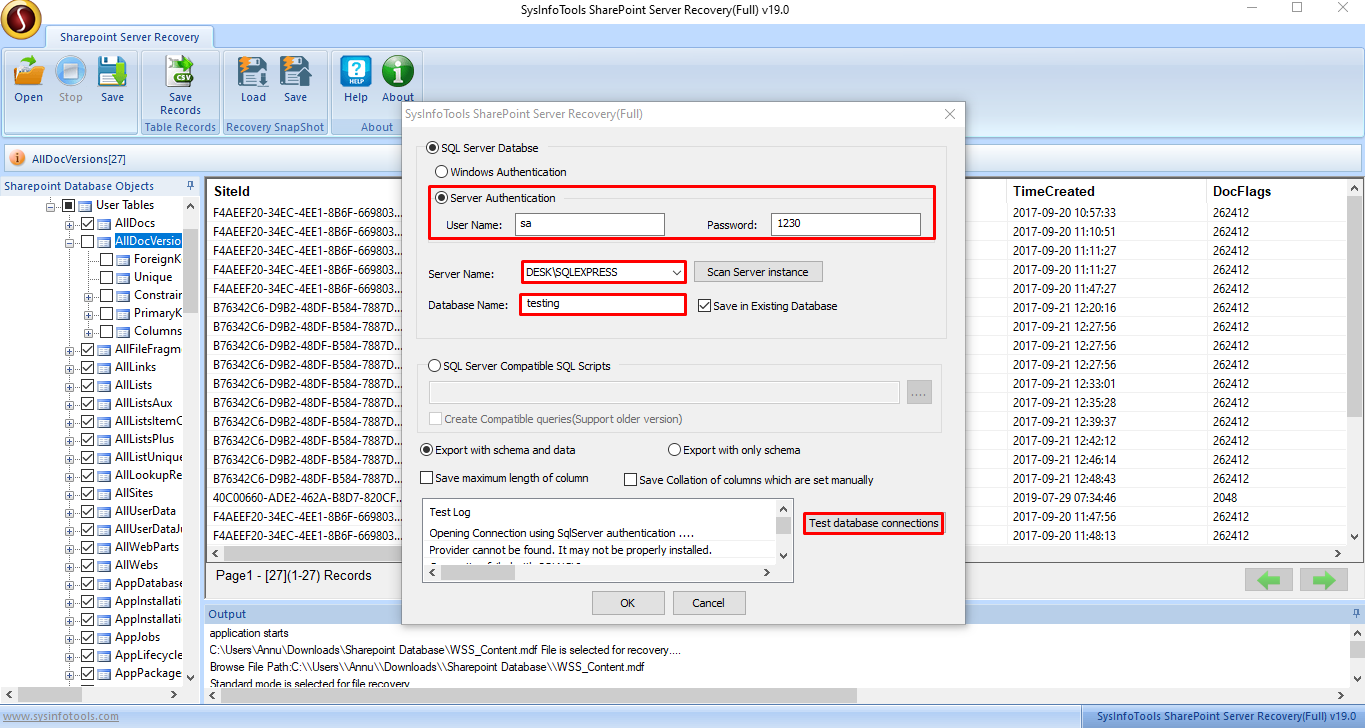Select Export with only schema
Screen dimensions: 1365x728
(674, 450)
